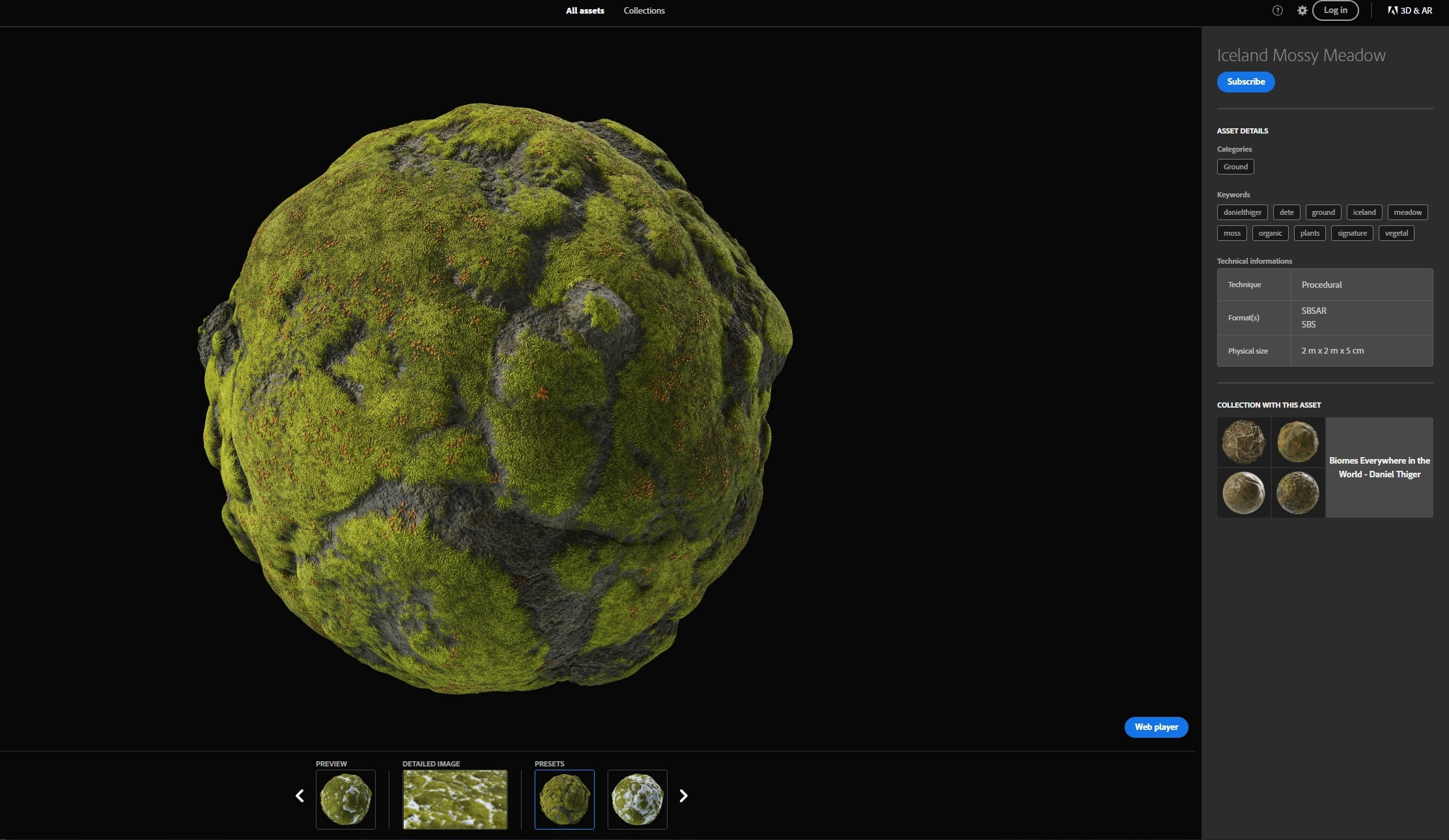Open settings gear icon in header
The image size is (1449, 840).
point(1302,10)
